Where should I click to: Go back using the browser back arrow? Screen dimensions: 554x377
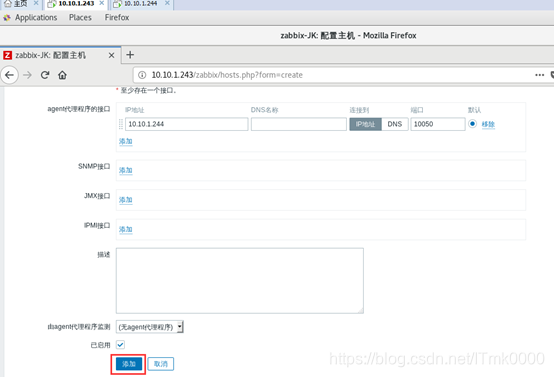pos(9,75)
